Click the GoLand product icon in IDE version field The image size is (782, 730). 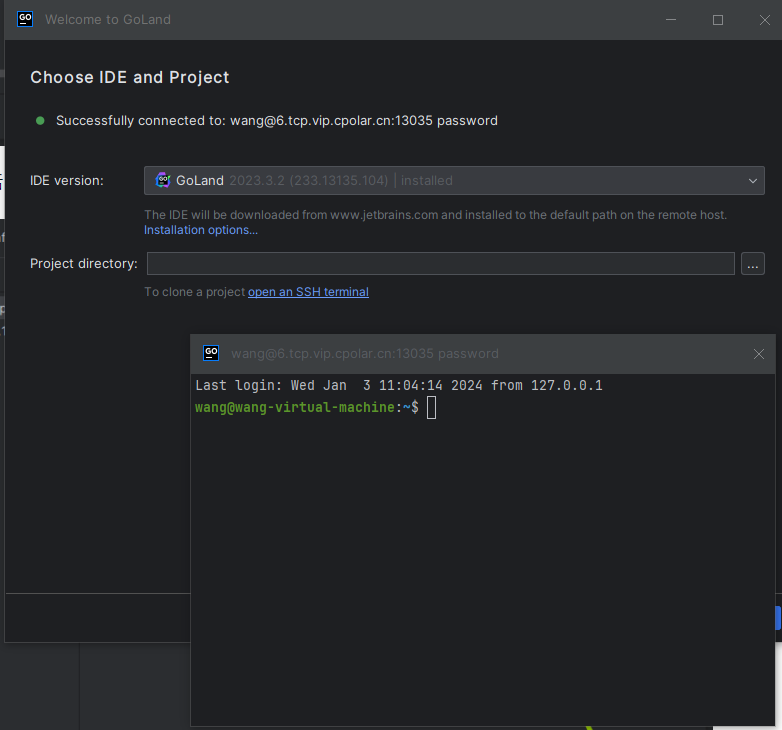point(163,180)
